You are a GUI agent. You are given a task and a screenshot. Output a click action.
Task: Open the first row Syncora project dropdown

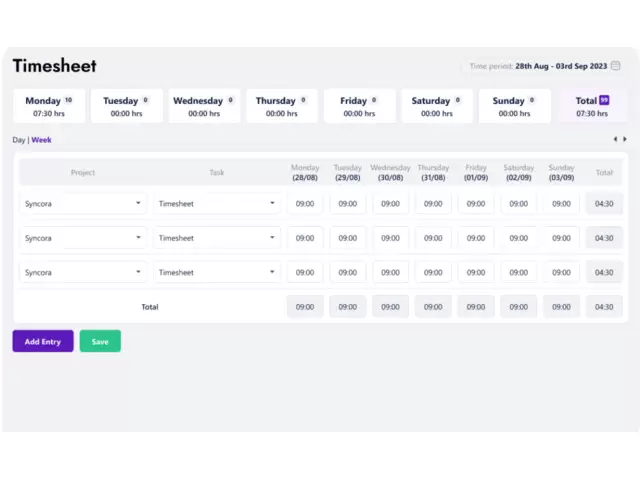tap(83, 204)
